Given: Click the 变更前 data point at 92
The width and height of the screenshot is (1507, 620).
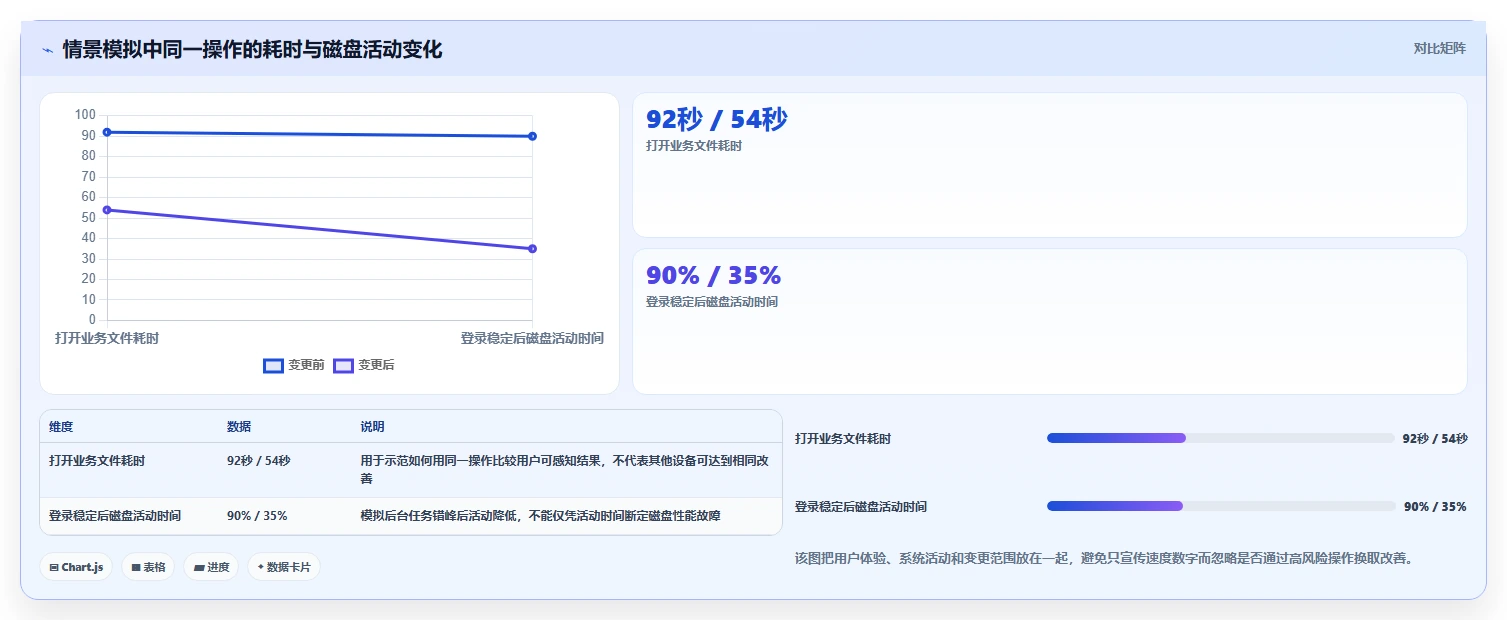Looking at the screenshot, I should (107, 132).
